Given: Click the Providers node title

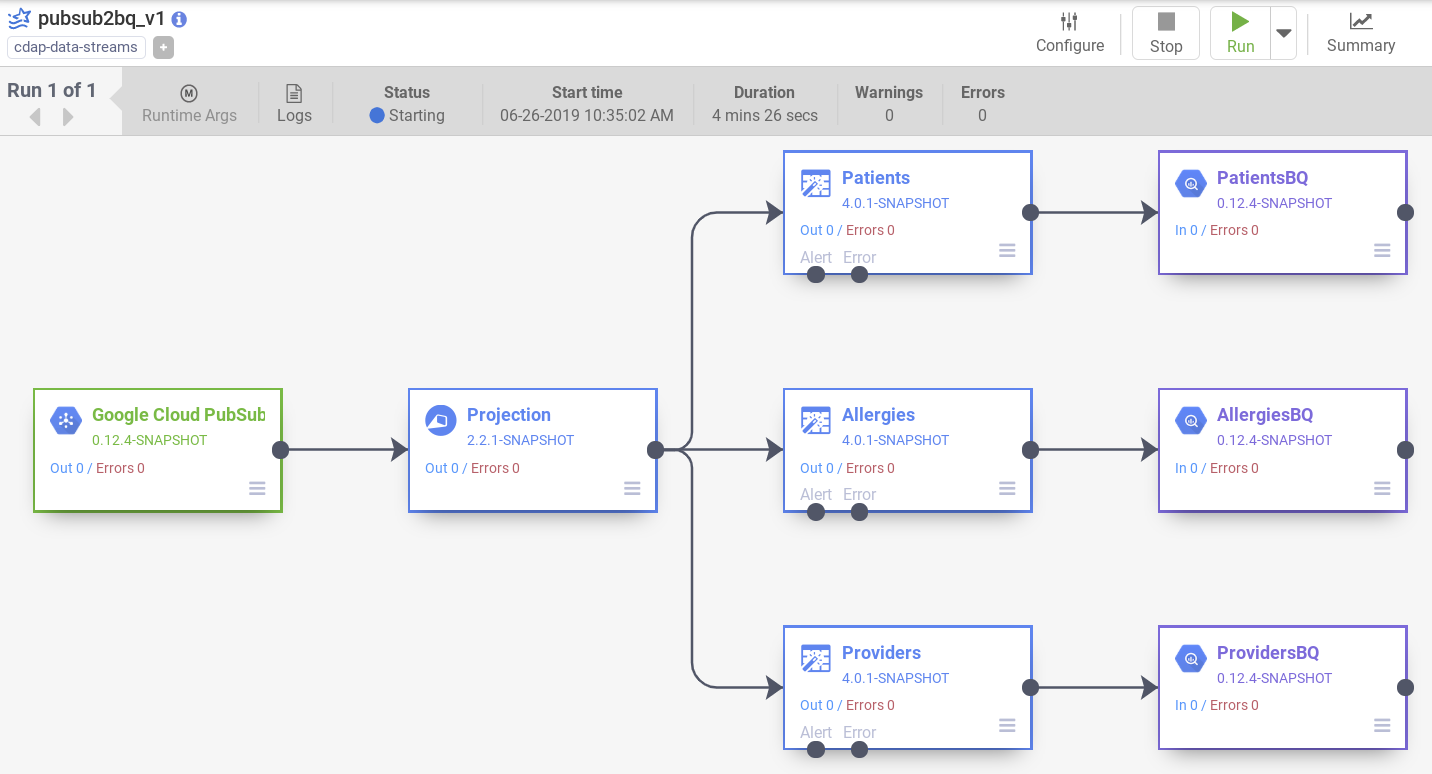Looking at the screenshot, I should click(x=881, y=653).
